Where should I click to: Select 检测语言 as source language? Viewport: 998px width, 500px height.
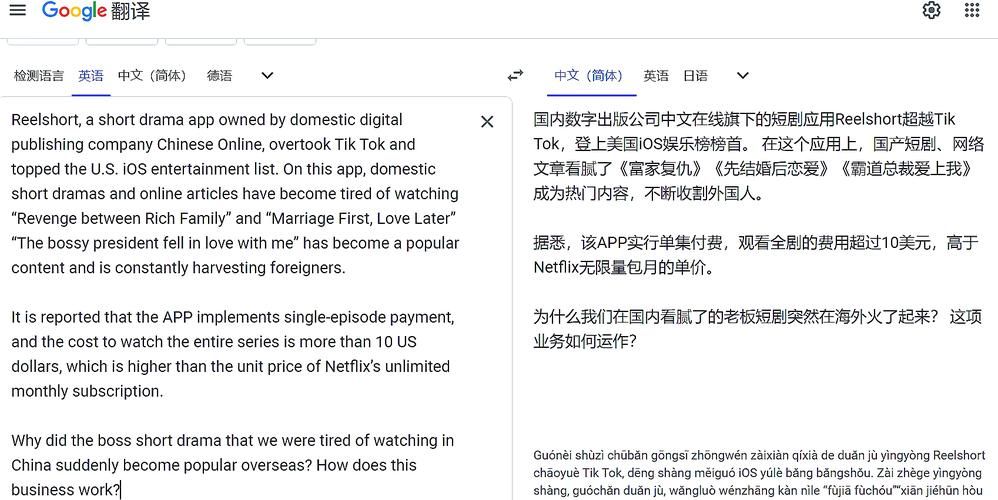tap(39, 76)
